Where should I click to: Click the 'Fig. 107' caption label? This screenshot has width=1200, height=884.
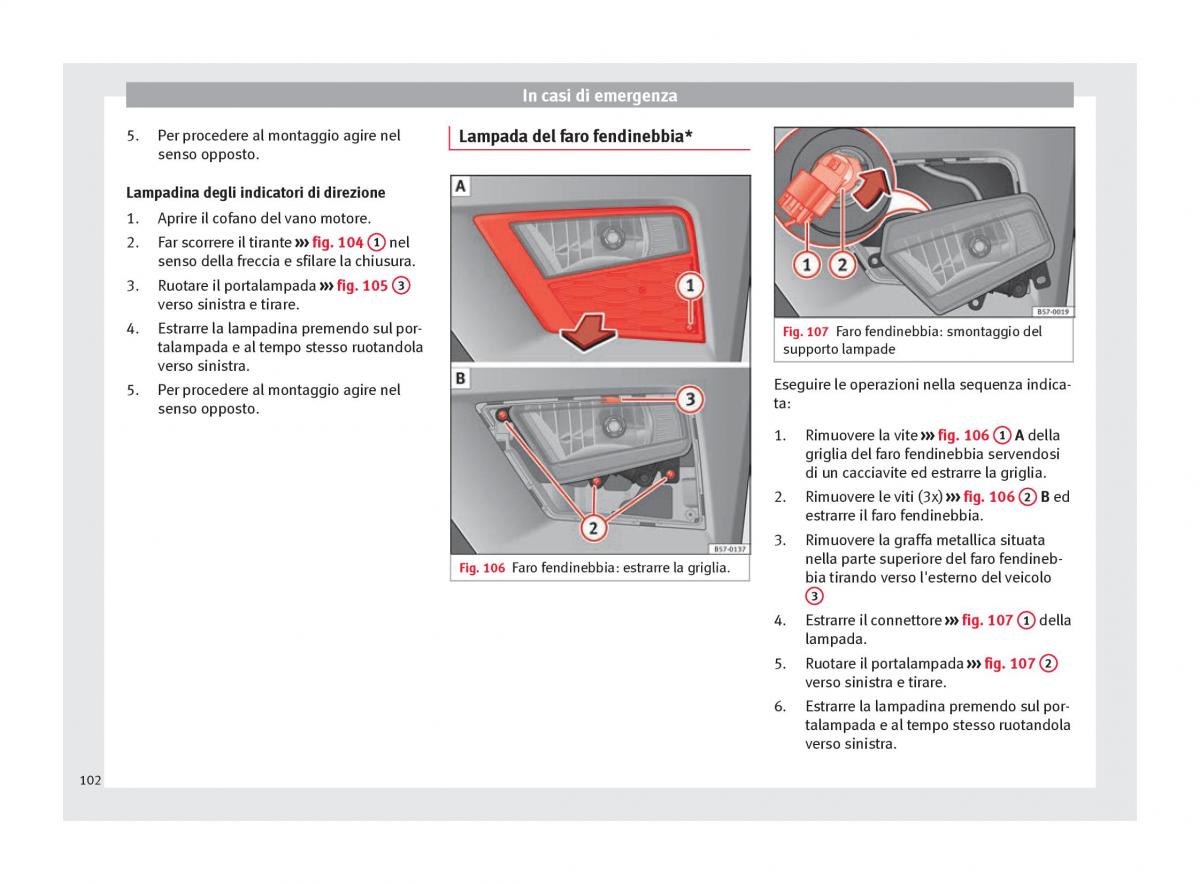pyautogui.click(x=806, y=331)
